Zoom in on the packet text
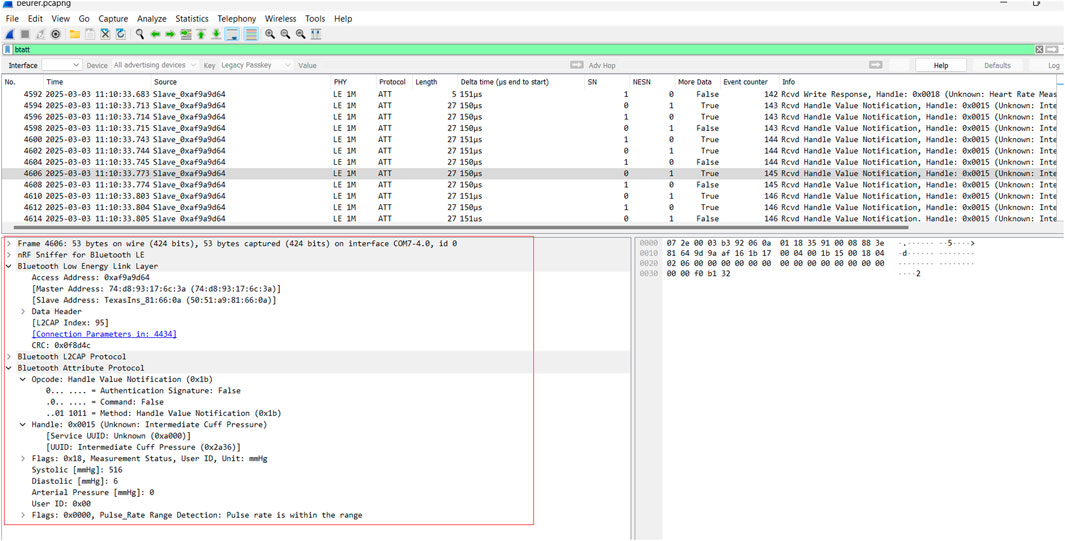 (270, 34)
